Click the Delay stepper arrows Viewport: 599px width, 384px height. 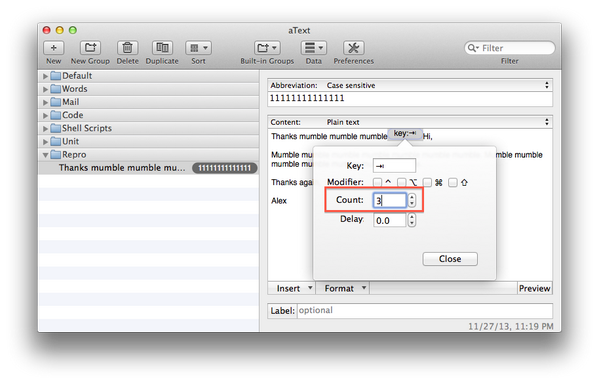pos(411,220)
